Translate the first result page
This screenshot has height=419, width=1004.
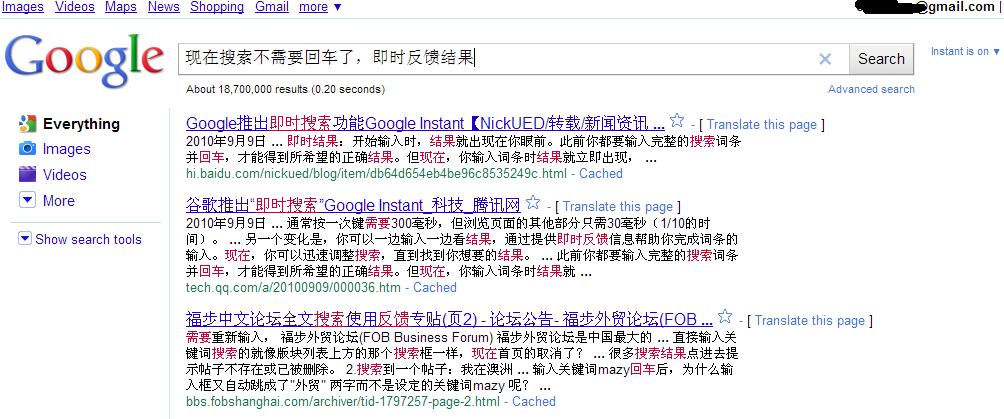click(762, 125)
